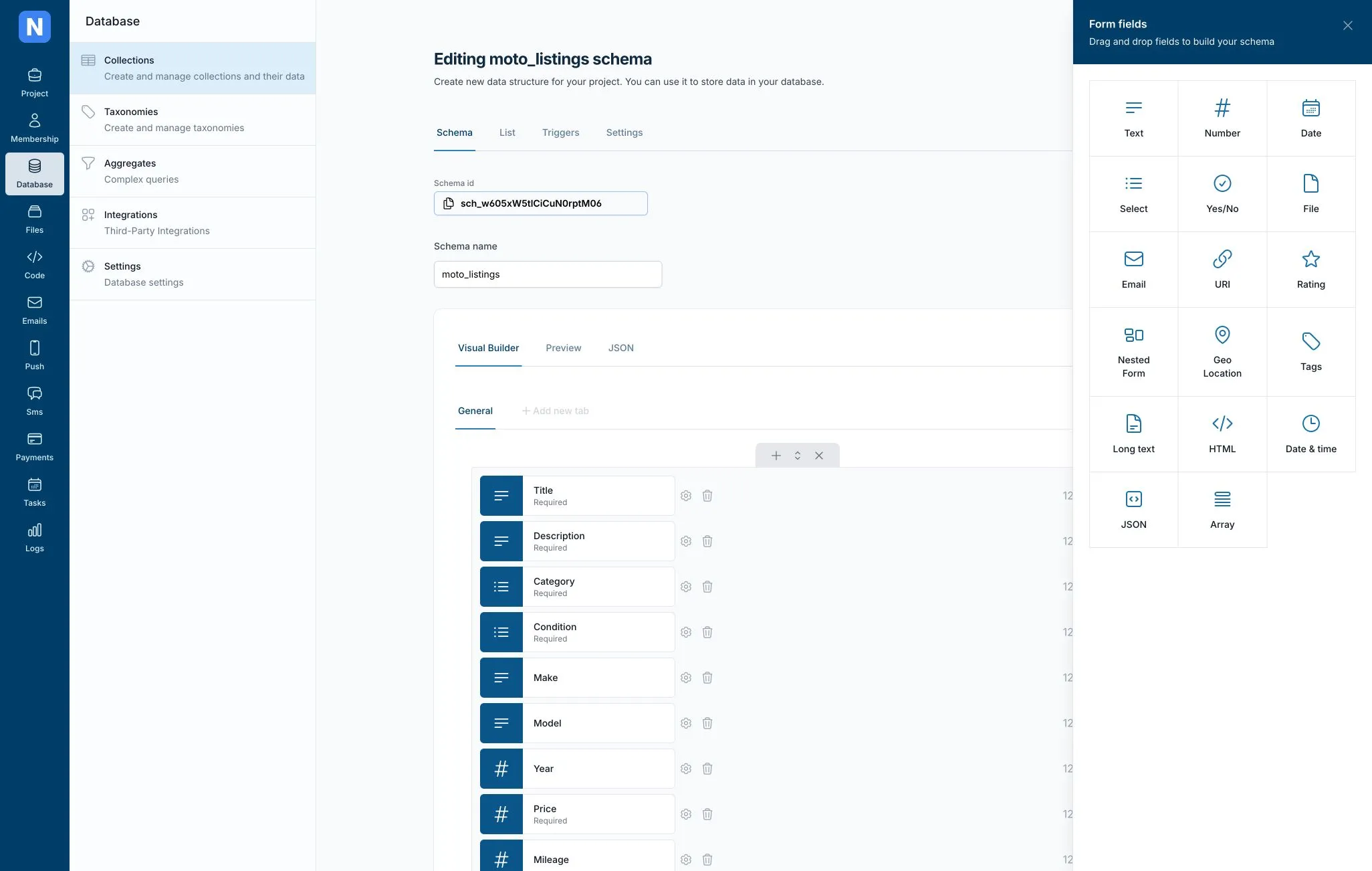Switch to JSON builder tab
The image size is (1372, 871).
(621, 348)
